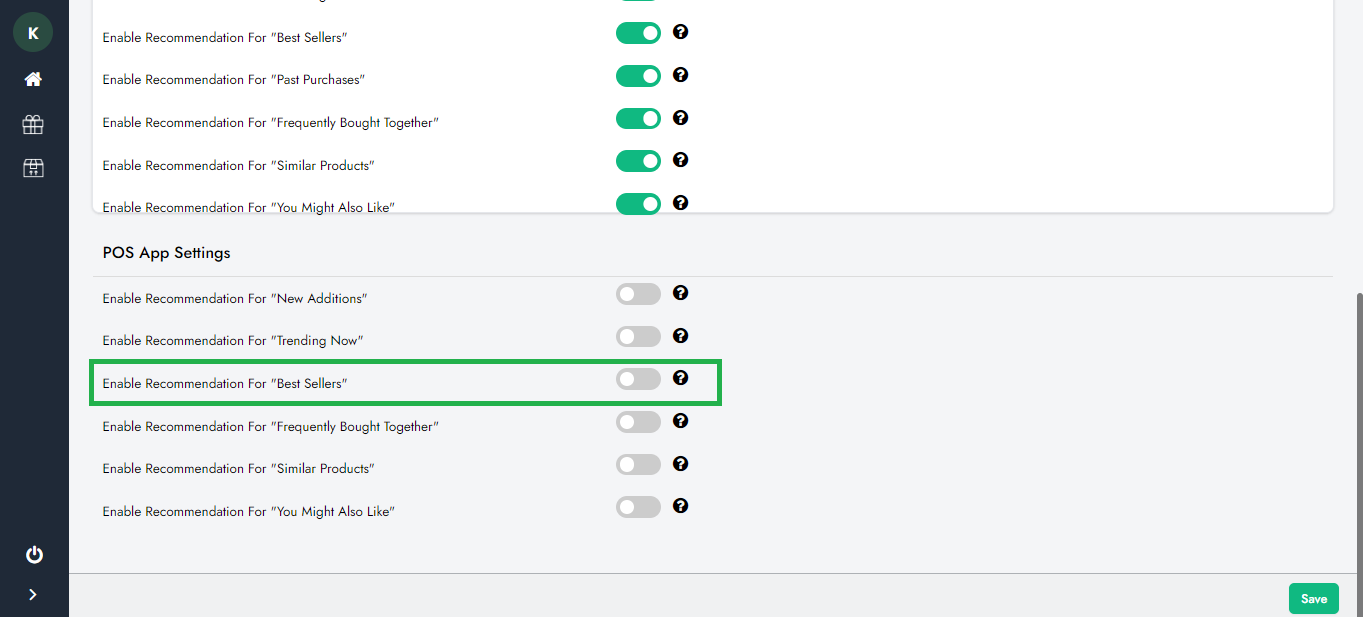Image resolution: width=1365 pixels, height=617 pixels.
Task: Open the store icon in sidebar
Action: coord(33,168)
